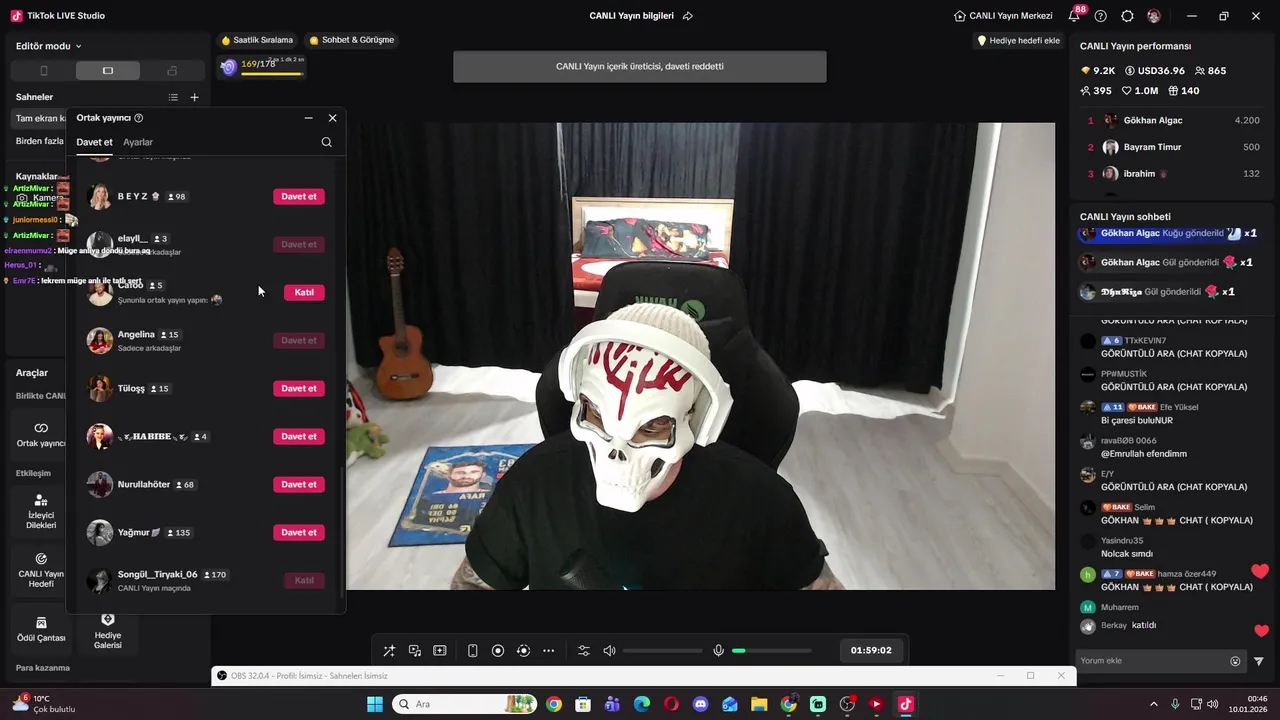Open Songül_Tiryaki_06 list entry
Viewport: 1280px width, 720px height.
[x=205, y=580]
